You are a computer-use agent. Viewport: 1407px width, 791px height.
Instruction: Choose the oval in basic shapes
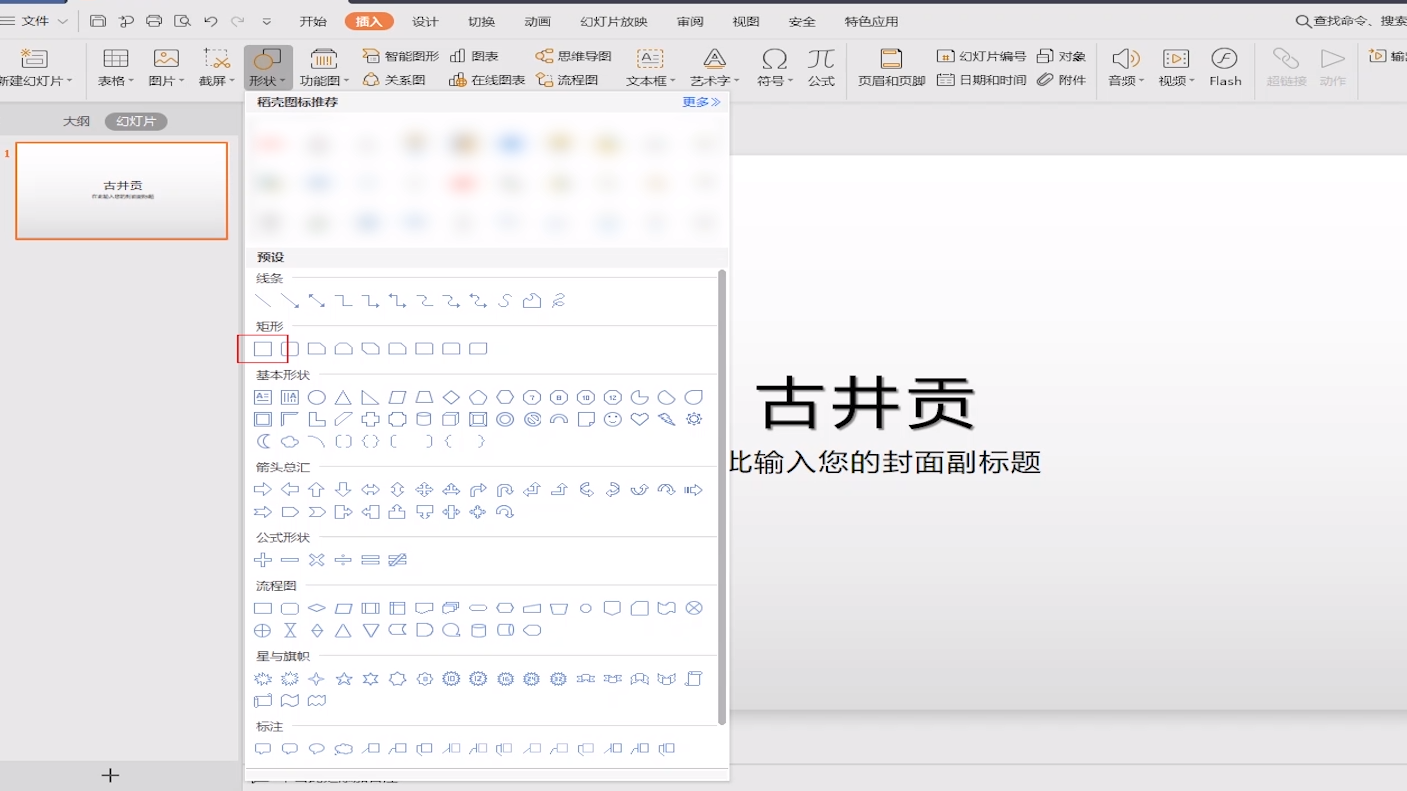317,397
